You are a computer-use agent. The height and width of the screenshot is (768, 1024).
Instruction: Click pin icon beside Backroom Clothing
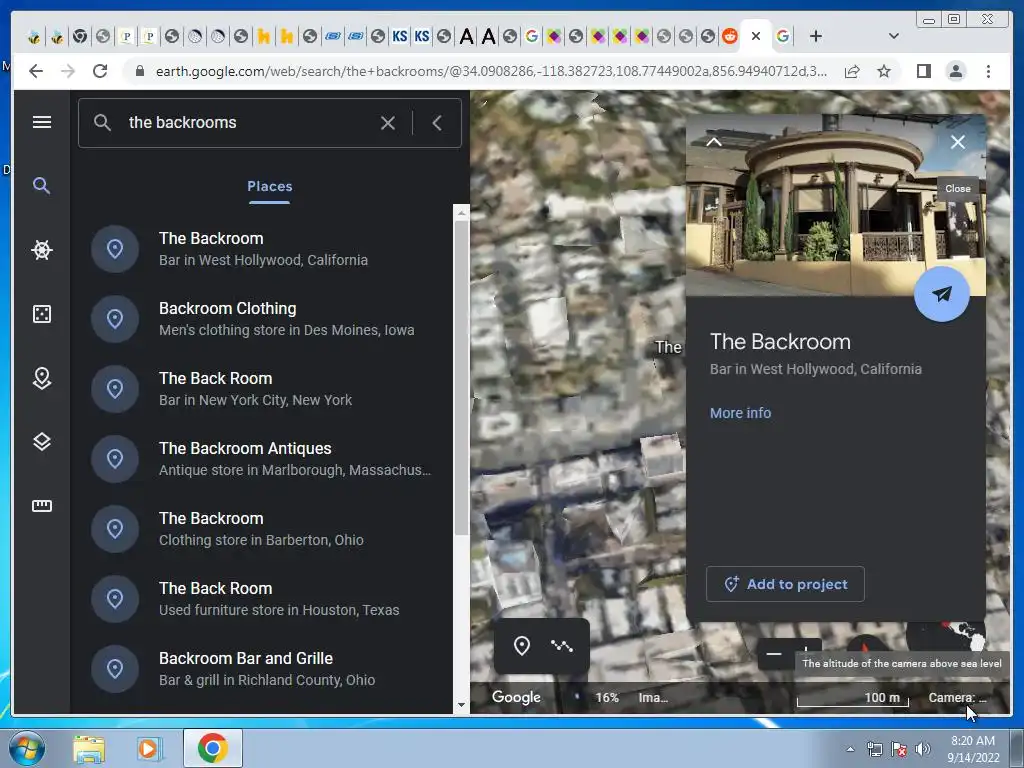115,319
